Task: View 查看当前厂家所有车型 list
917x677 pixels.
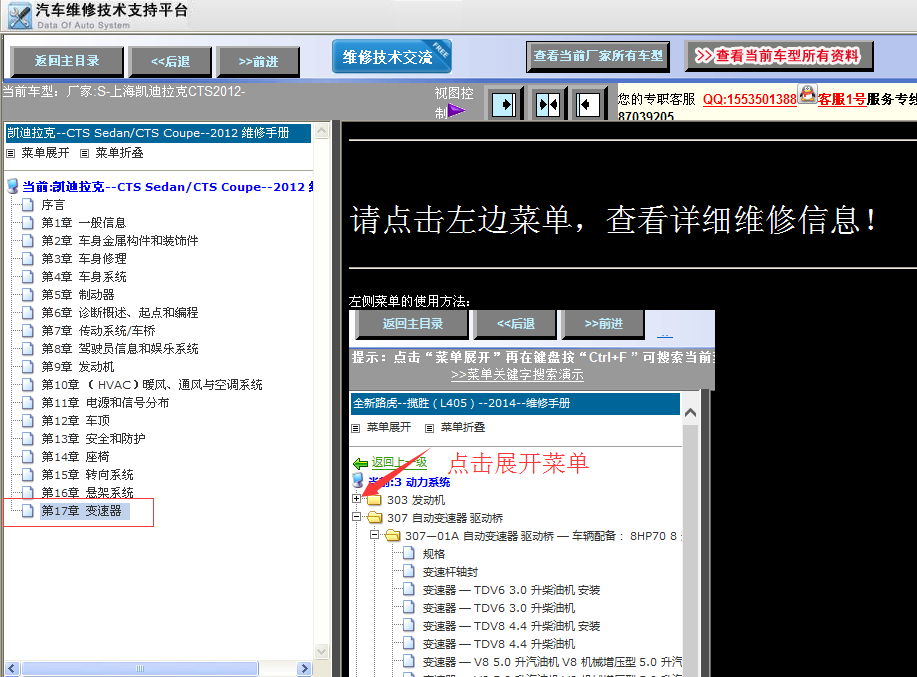Action: tap(598, 56)
